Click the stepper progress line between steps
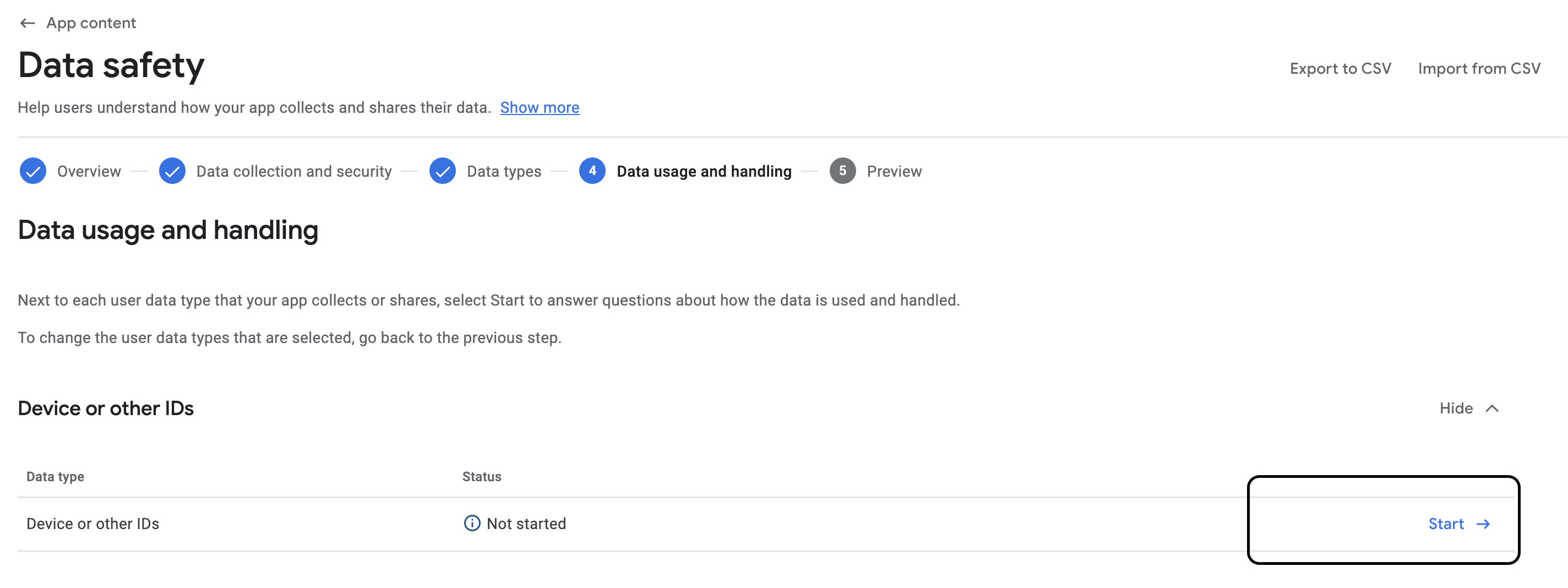The height and width of the screenshot is (588, 1568). coord(558,171)
